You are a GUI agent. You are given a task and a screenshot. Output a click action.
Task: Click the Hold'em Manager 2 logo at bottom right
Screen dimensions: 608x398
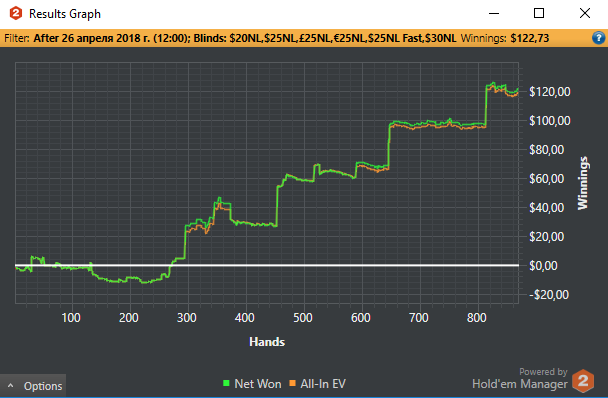(583, 381)
